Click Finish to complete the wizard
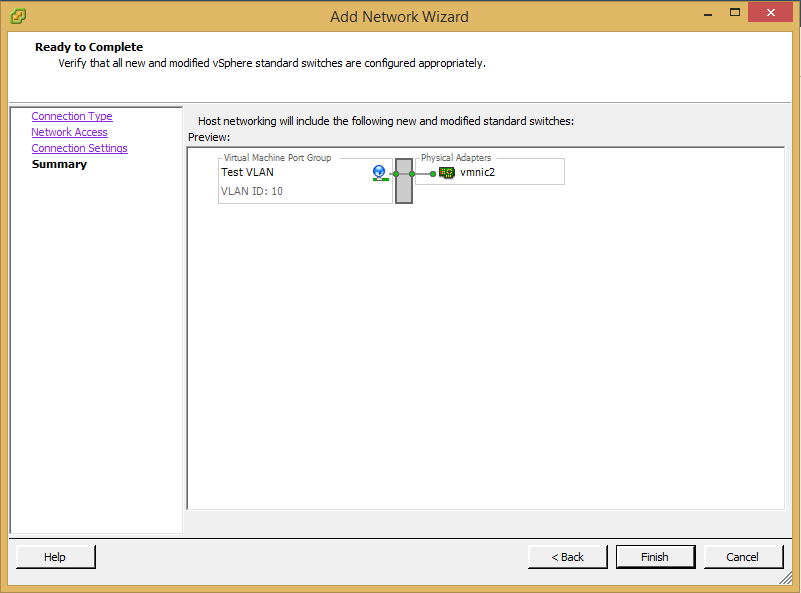 [x=655, y=556]
